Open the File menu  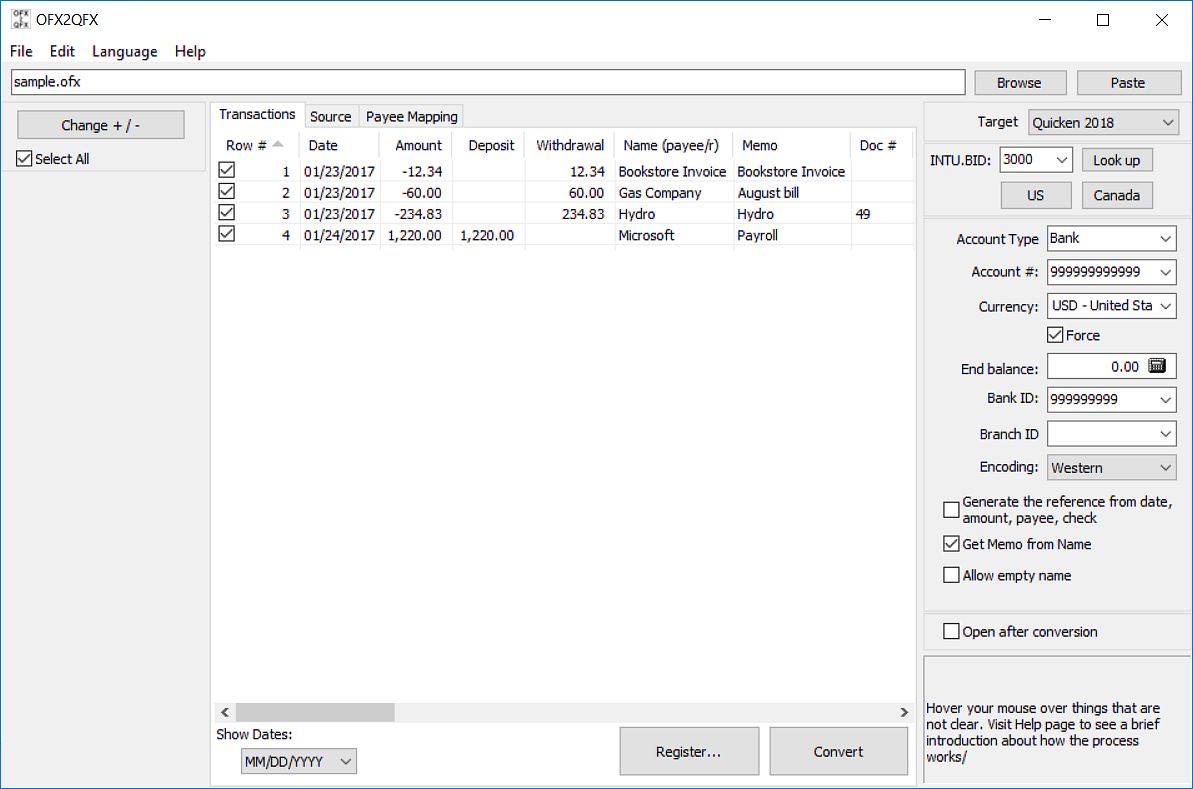pos(21,51)
